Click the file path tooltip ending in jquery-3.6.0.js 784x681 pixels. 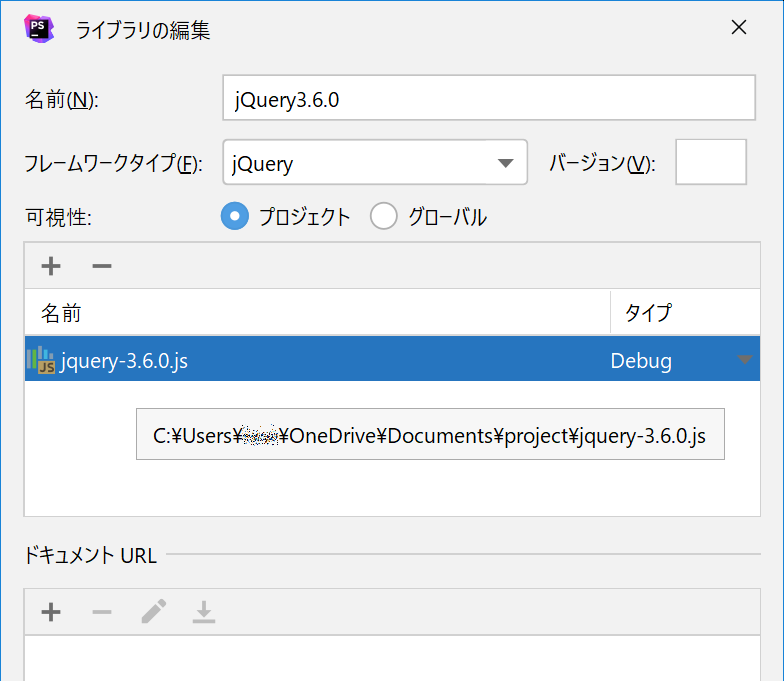click(x=430, y=434)
